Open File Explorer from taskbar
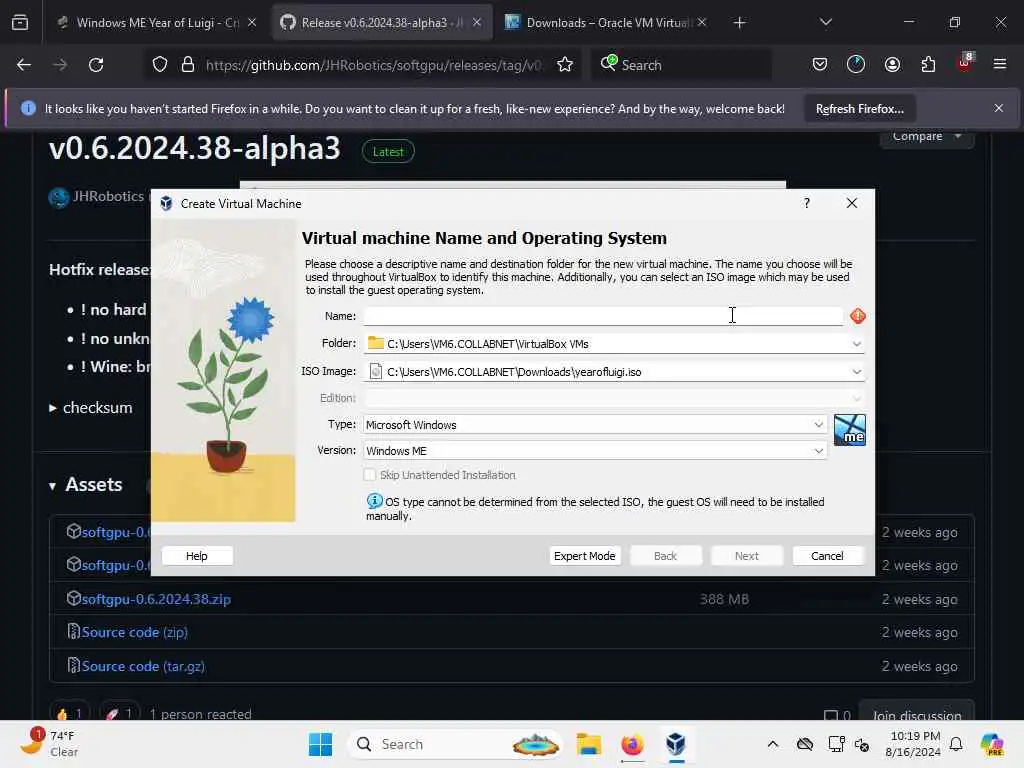The height and width of the screenshot is (768, 1024). [x=588, y=744]
